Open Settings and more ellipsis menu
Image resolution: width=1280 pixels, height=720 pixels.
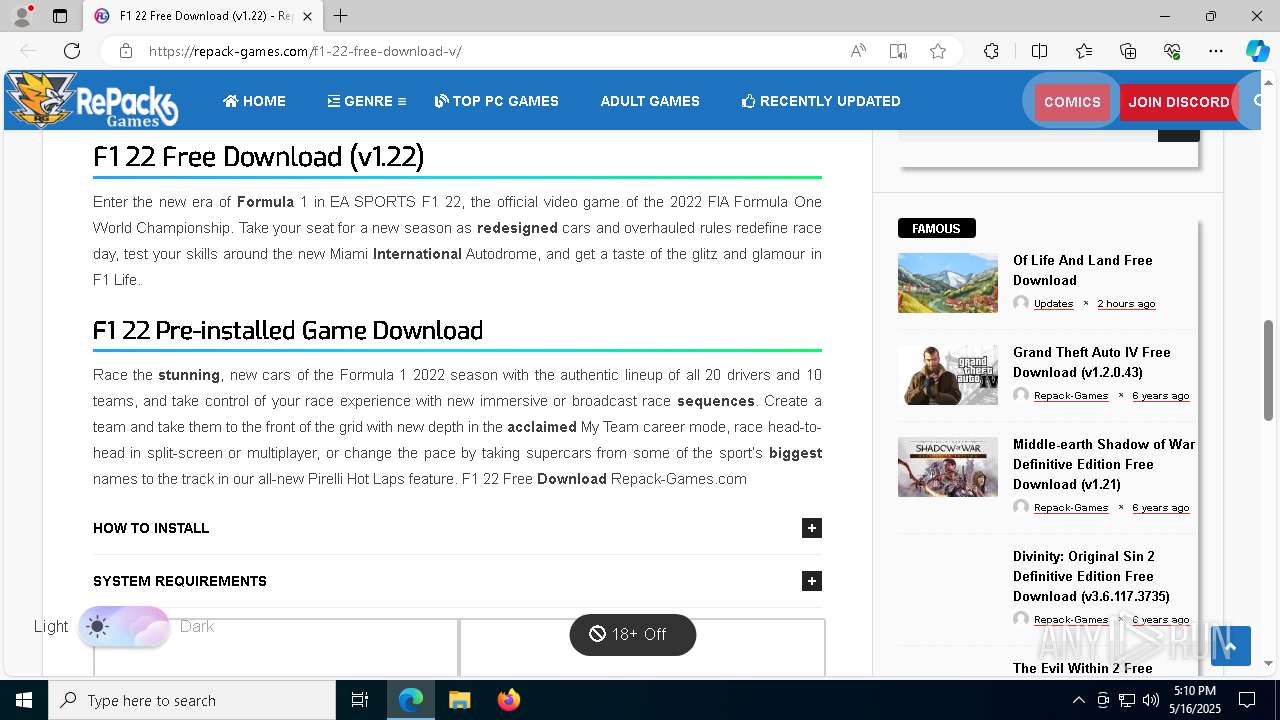coord(1216,51)
